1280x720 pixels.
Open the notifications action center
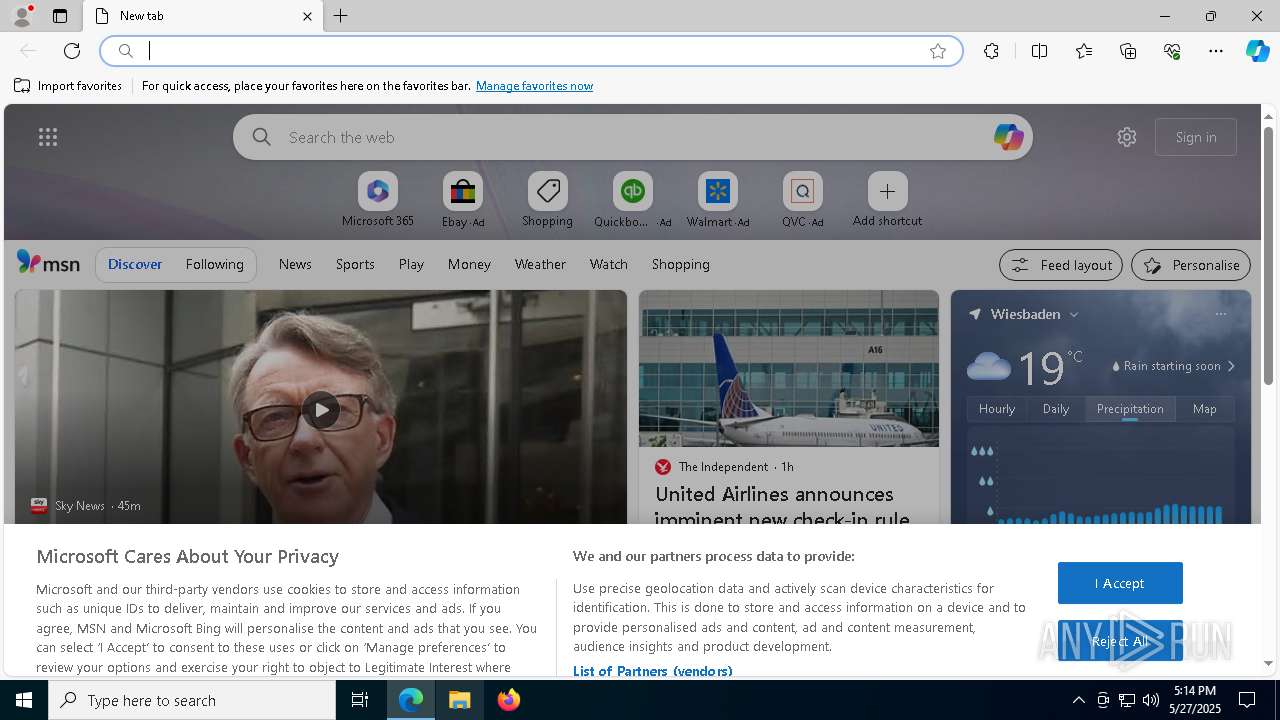1248,700
